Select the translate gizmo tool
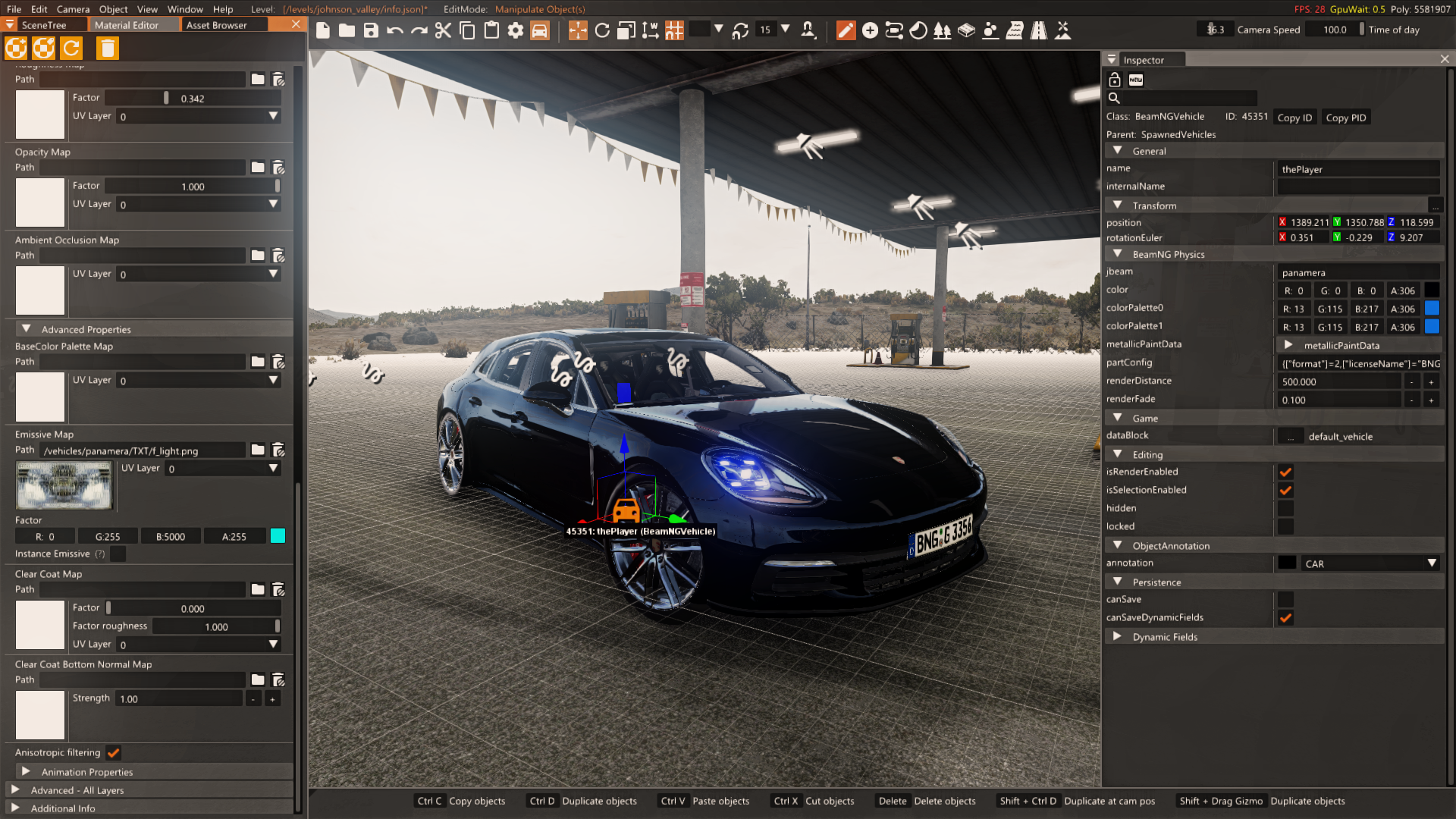 coord(578,30)
